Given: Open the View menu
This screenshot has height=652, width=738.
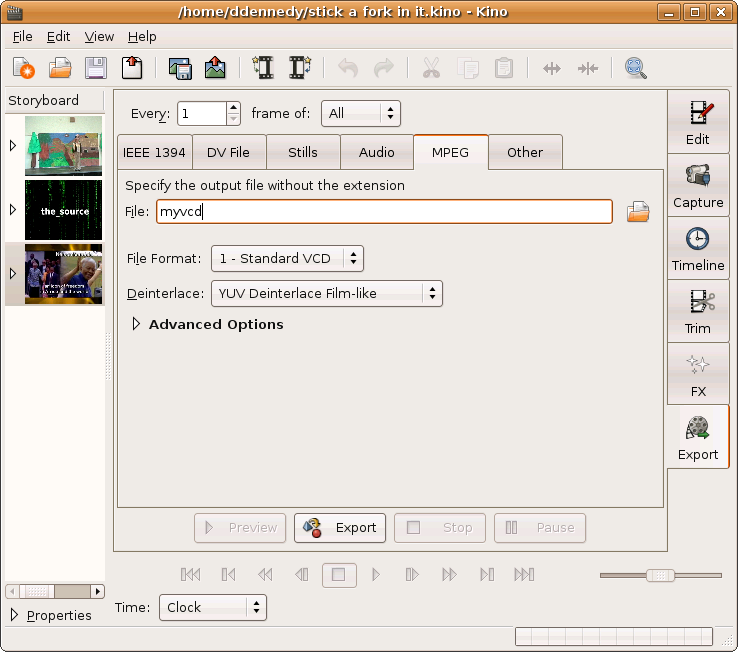Looking at the screenshot, I should click(99, 36).
